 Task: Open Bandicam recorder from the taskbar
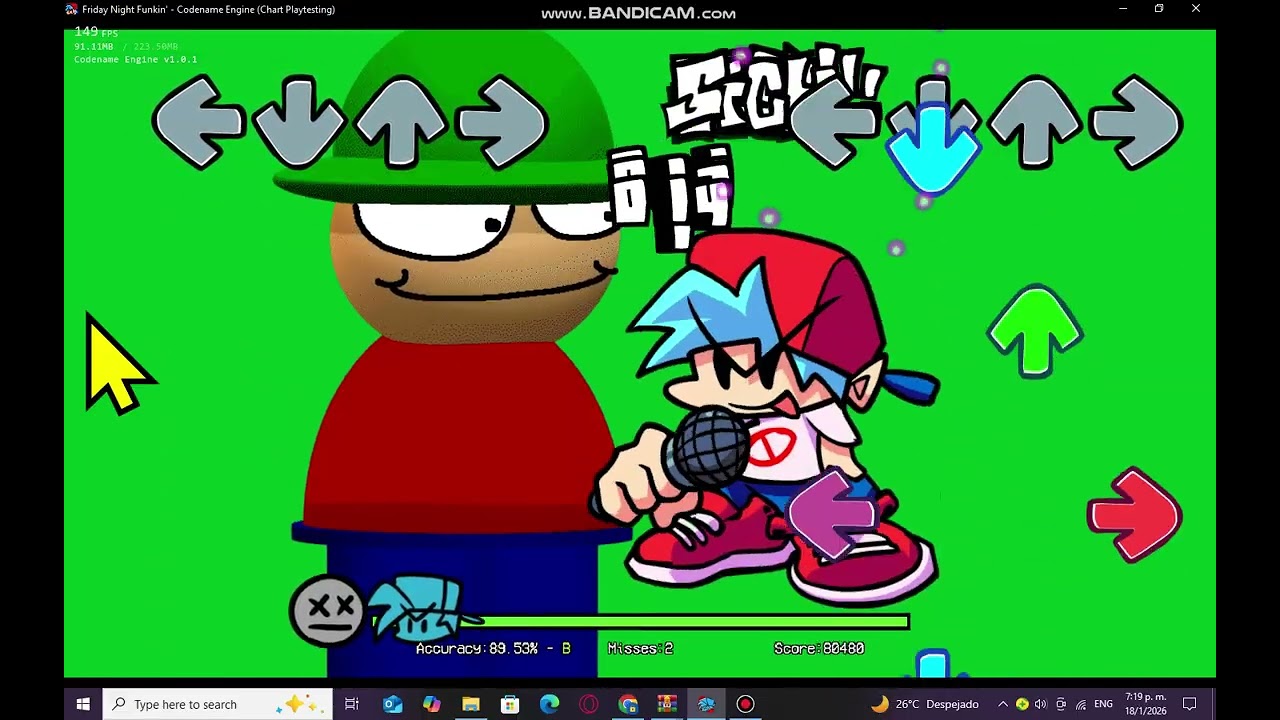[x=745, y=704]
